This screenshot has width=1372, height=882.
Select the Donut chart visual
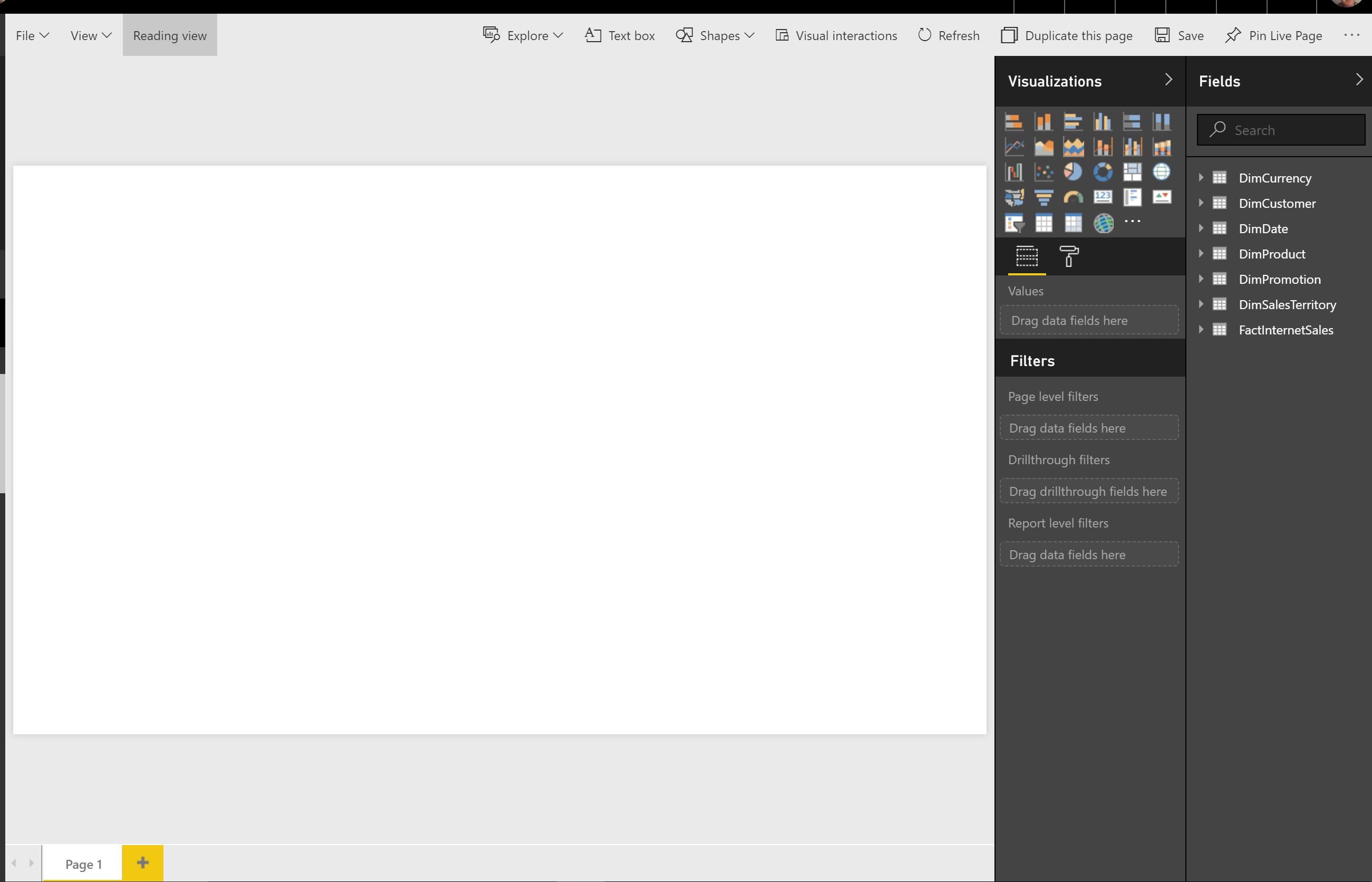click(1103, 172)
